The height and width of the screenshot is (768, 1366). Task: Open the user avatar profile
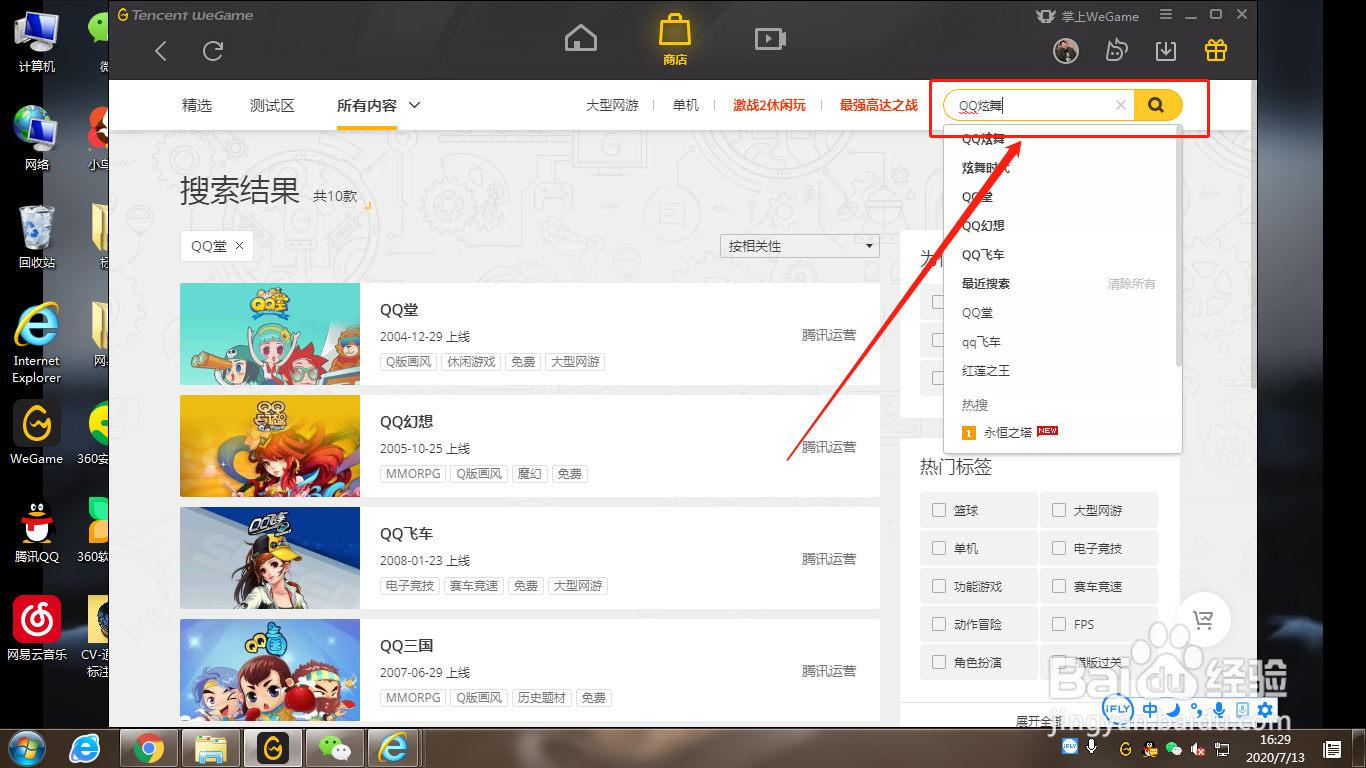coord(1066,50)
